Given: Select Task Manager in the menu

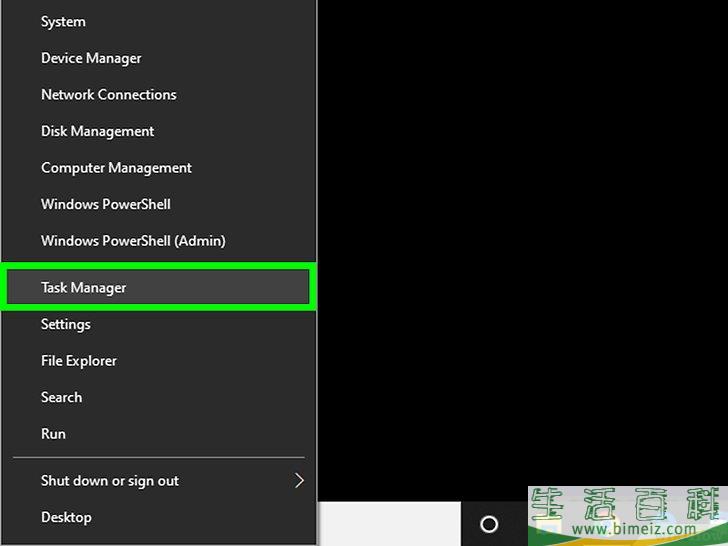Looking at the screenshot, I should [158, 287].
